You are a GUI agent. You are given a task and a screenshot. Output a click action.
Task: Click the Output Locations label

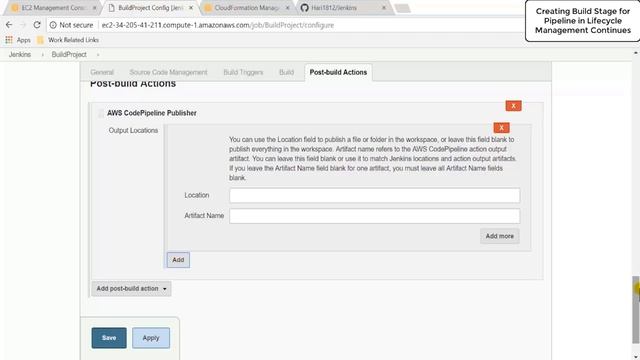pyautogui.click(x=133, y=131)
